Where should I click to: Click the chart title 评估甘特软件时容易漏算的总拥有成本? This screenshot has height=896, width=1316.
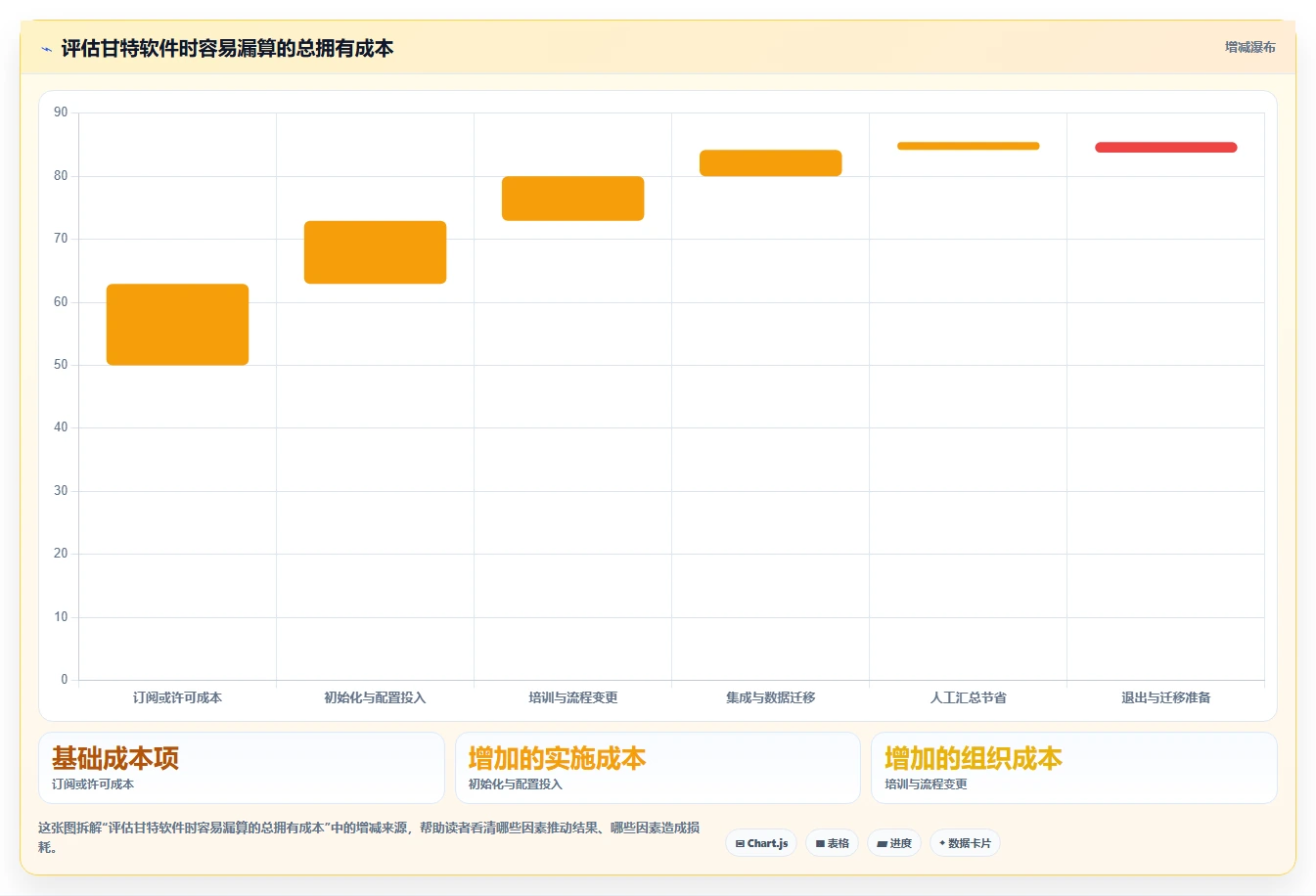pos(227,48)
